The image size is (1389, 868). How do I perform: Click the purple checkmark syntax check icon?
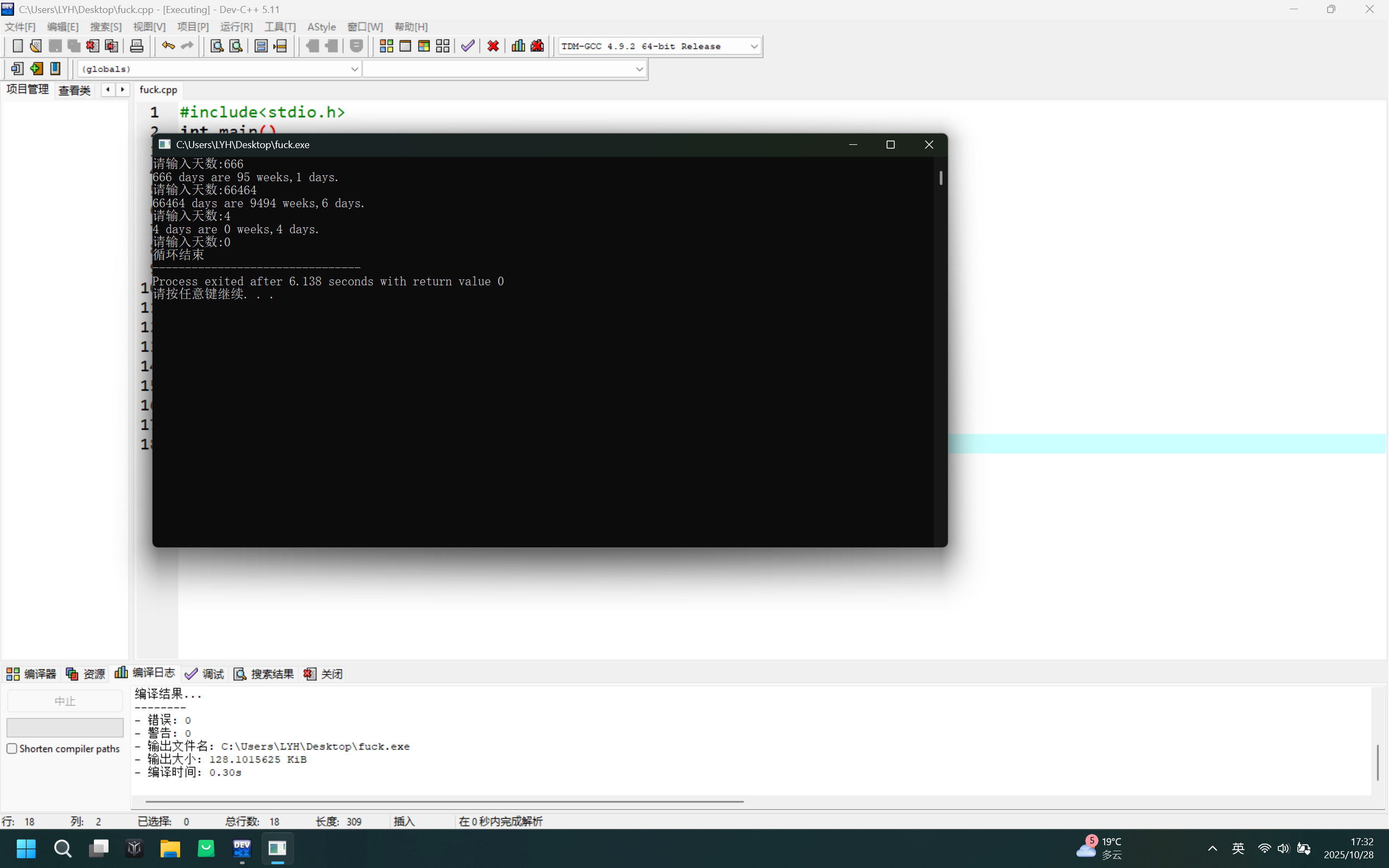pyautogui.click(x=468, y=46)
